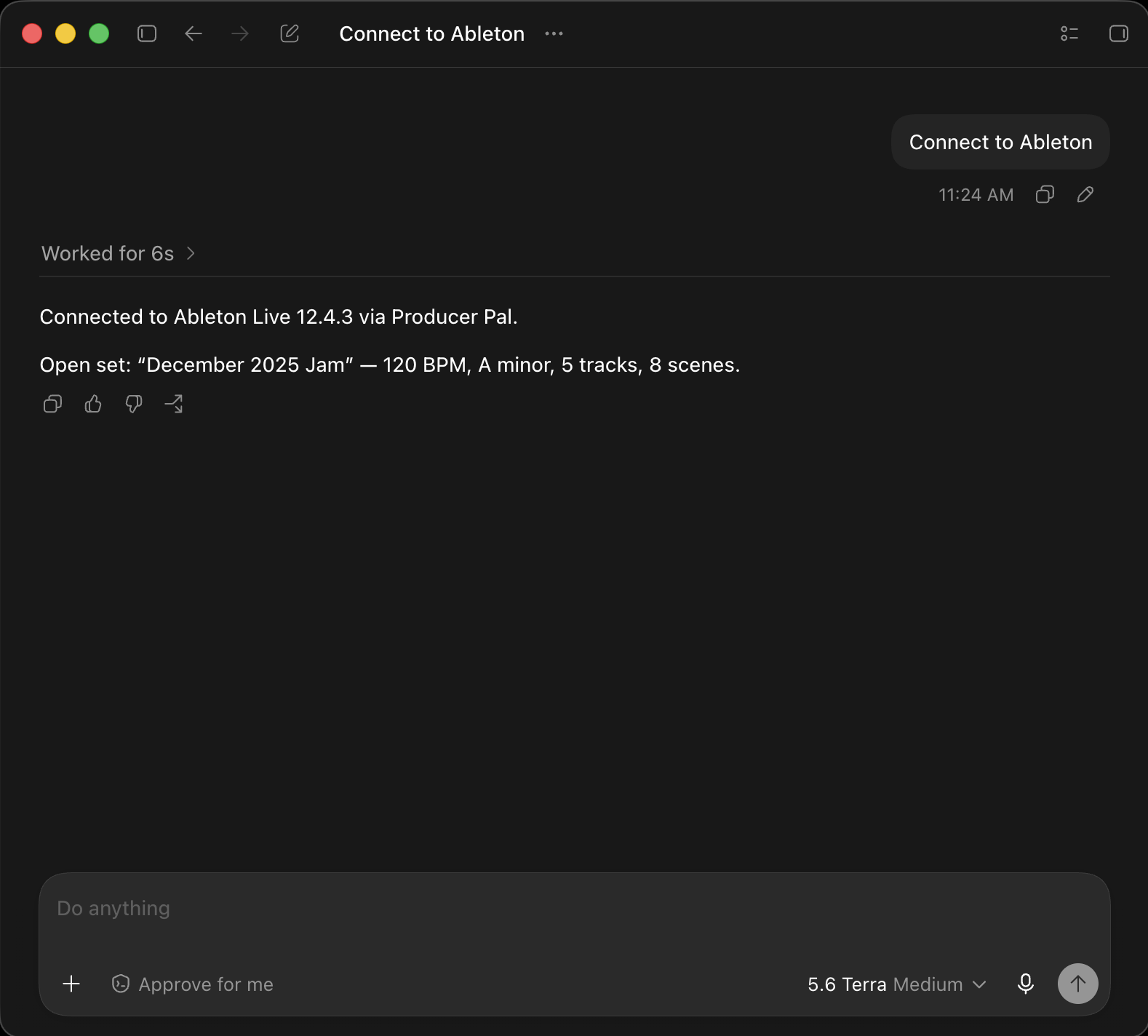This screenshot has width=1148, height=1036.
Task: Expand the "Worked for 6s" details
Action: [119, 253]
